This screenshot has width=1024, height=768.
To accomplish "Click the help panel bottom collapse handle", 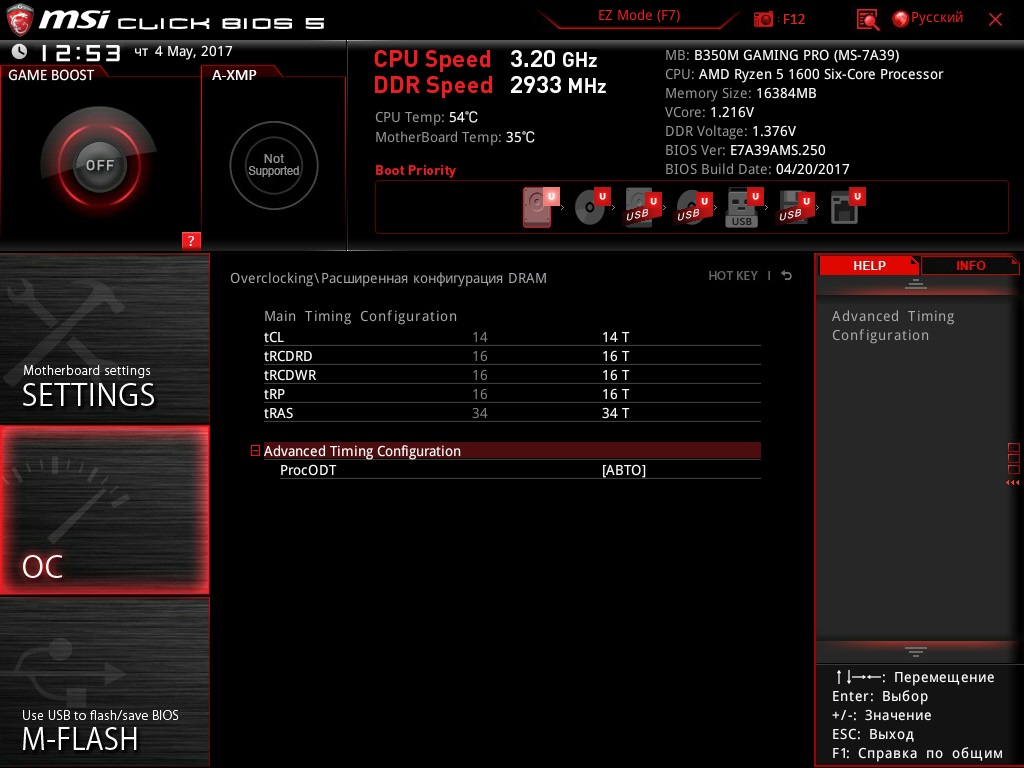I will click(916, 652).
